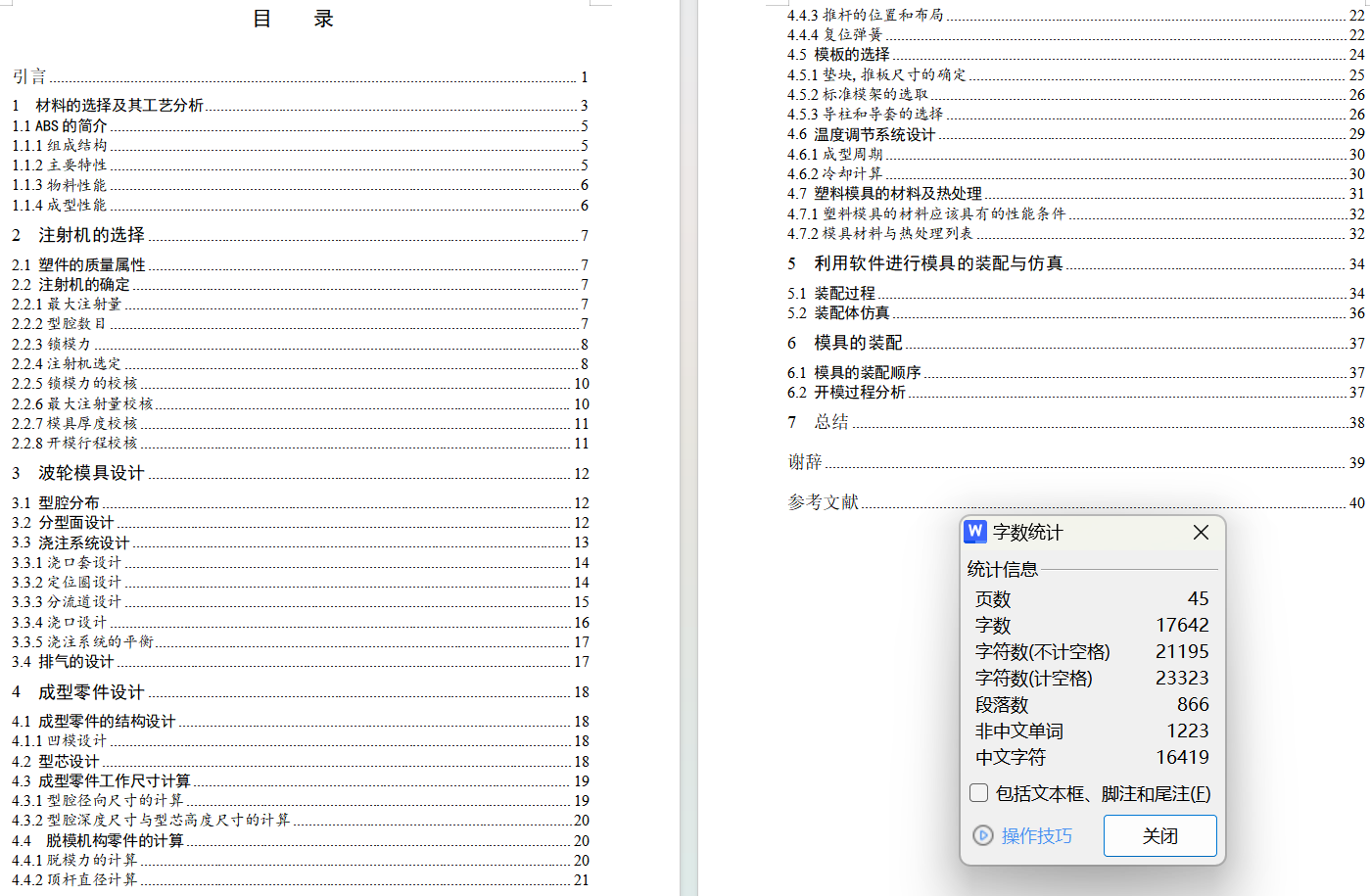
Task: Select entry 4.7 塑料模具的材料及热处理
Action: 1075,193
